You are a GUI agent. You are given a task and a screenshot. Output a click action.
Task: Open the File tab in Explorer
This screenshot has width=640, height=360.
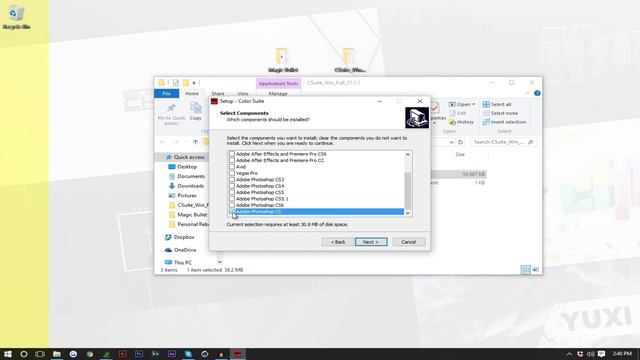pos(167,93)
